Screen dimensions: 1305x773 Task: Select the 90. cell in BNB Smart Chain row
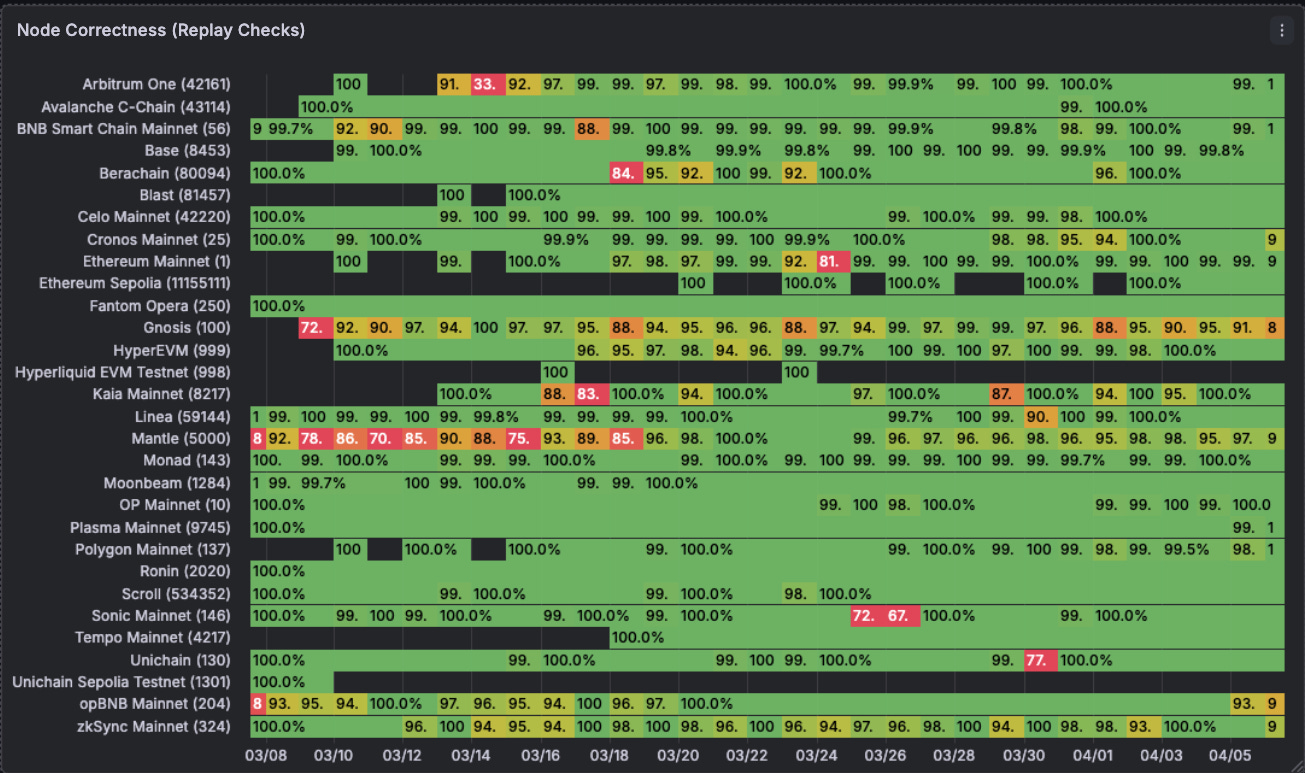point(385,128)
